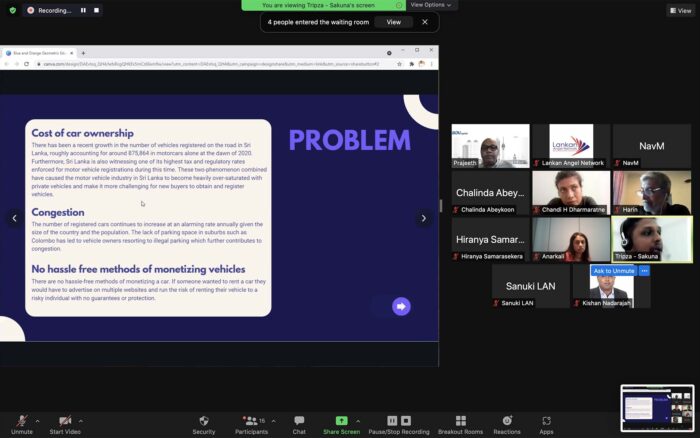Open the Chat panel
700x438 pixels.
coord(299,422)
